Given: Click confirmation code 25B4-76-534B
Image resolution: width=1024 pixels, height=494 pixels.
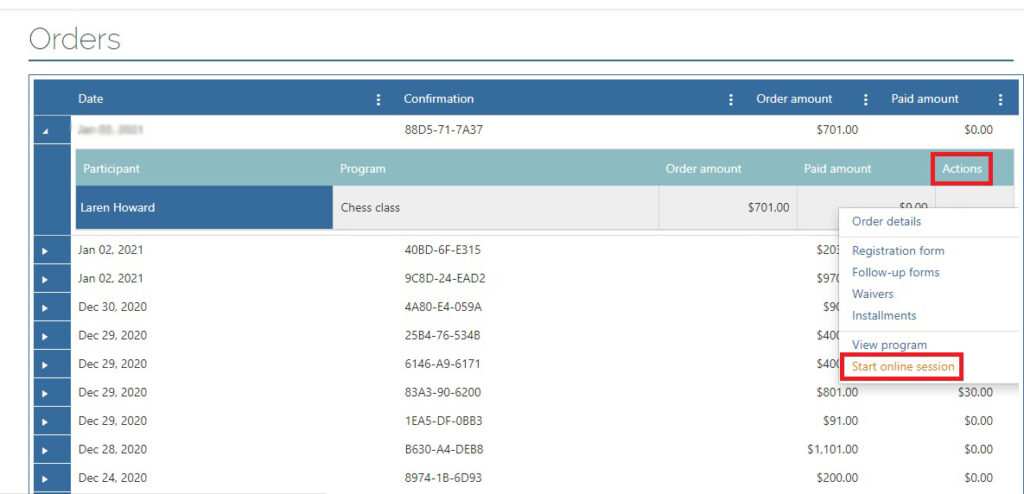Looking at the screenshot, I should pos(443,336).
